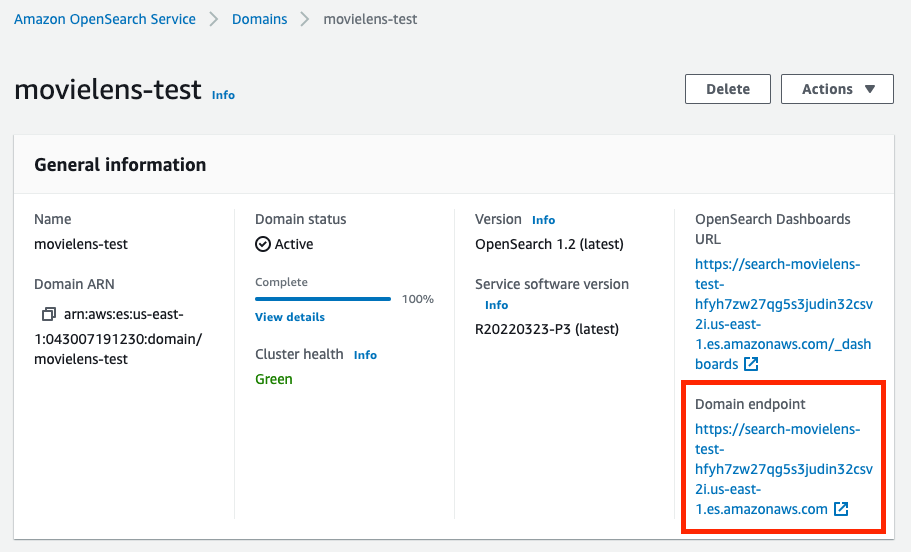Image resolution: width=911 pixels, height=552 pixels.
Task: Click the Domain ARN text value
Action: 118,336
